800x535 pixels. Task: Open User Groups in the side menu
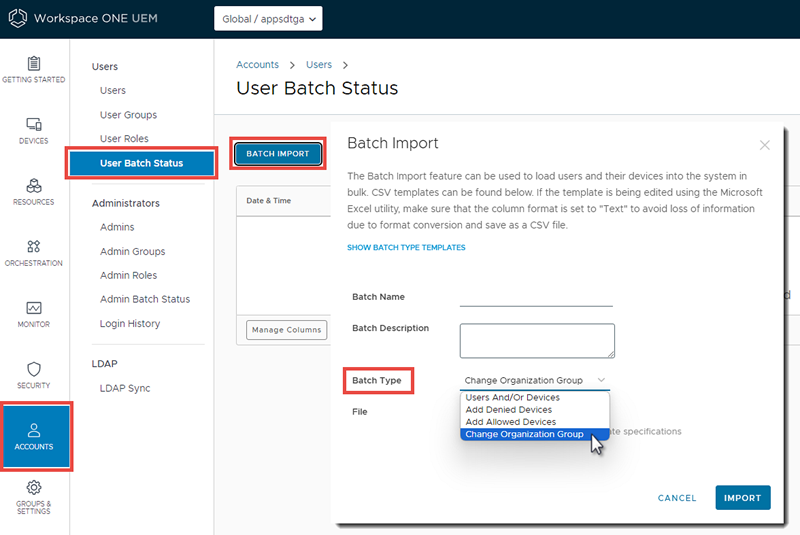[129, 115]
